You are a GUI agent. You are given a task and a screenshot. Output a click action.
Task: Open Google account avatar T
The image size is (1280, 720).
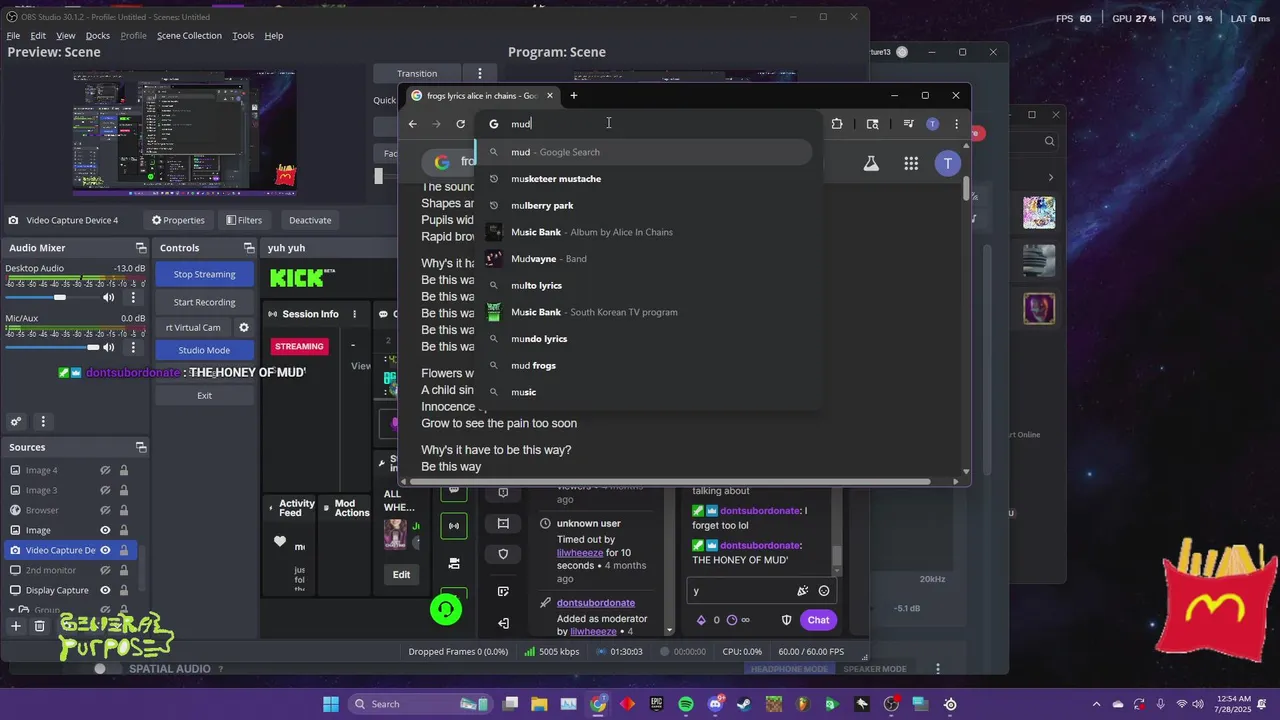[x=948, y=163]
